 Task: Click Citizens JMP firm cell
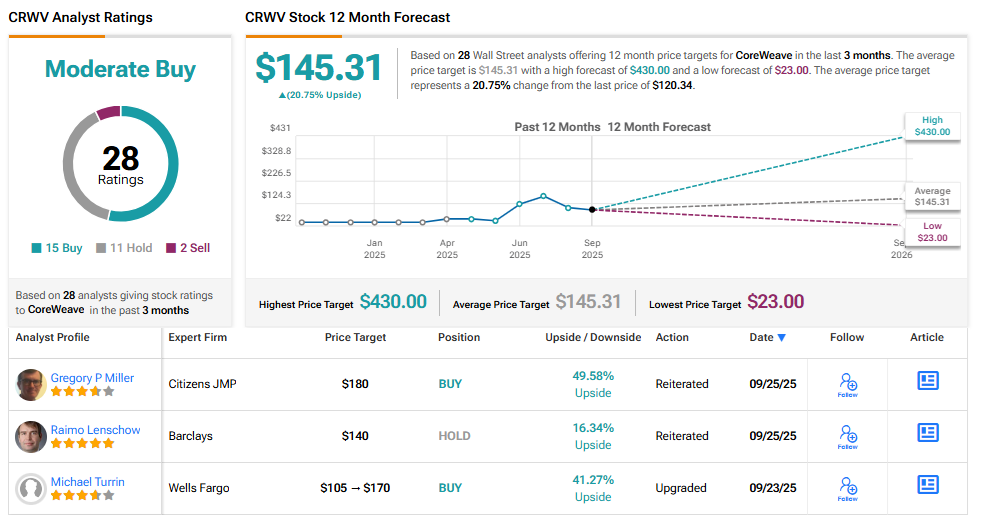202,384
